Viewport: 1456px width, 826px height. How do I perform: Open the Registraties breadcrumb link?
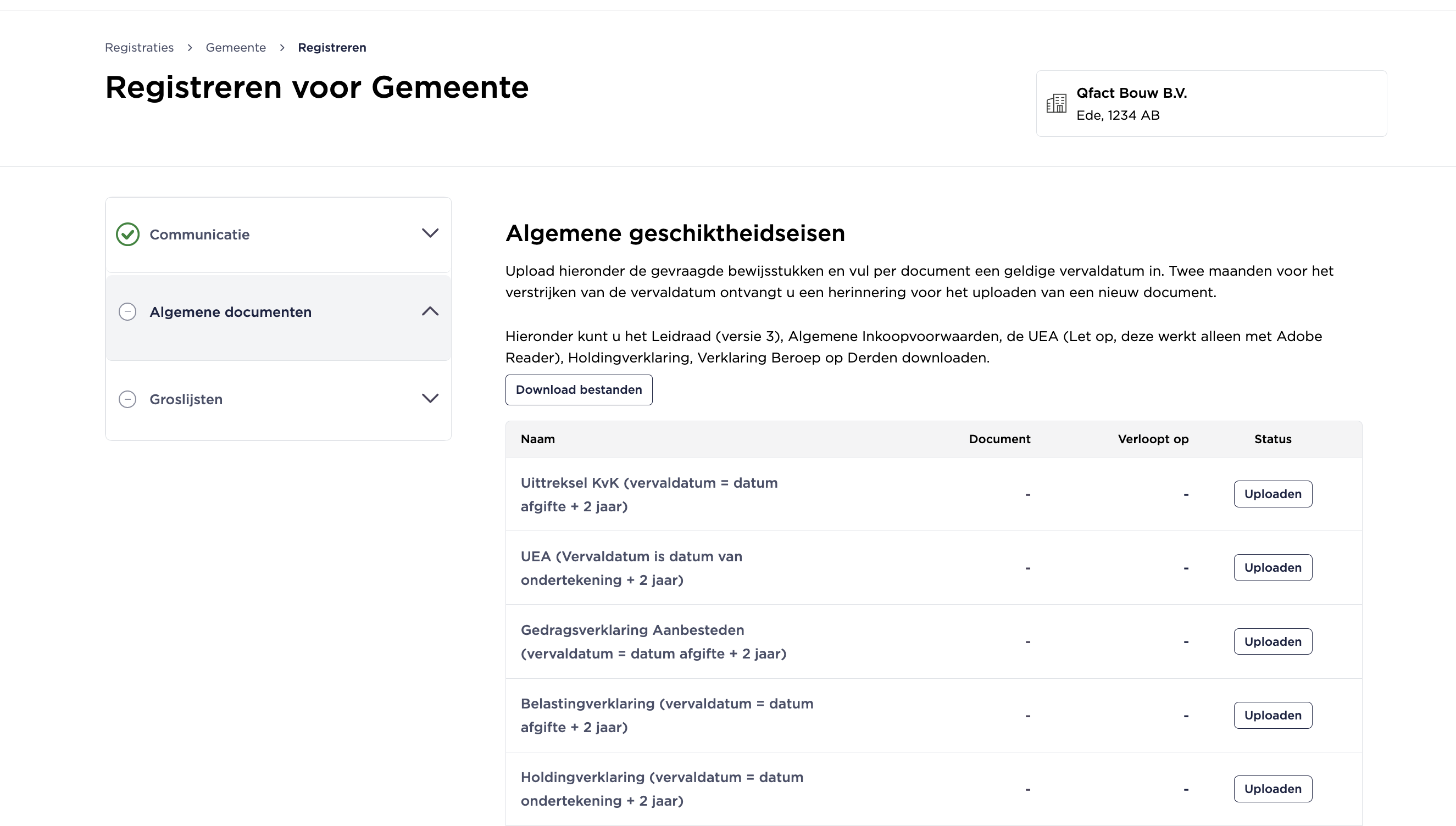[x=139, y=48]
